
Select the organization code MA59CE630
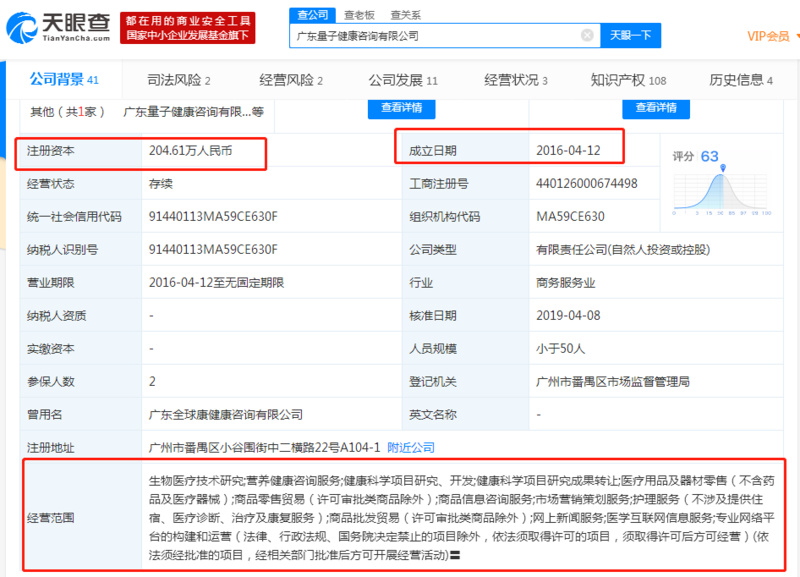(570, 217)
